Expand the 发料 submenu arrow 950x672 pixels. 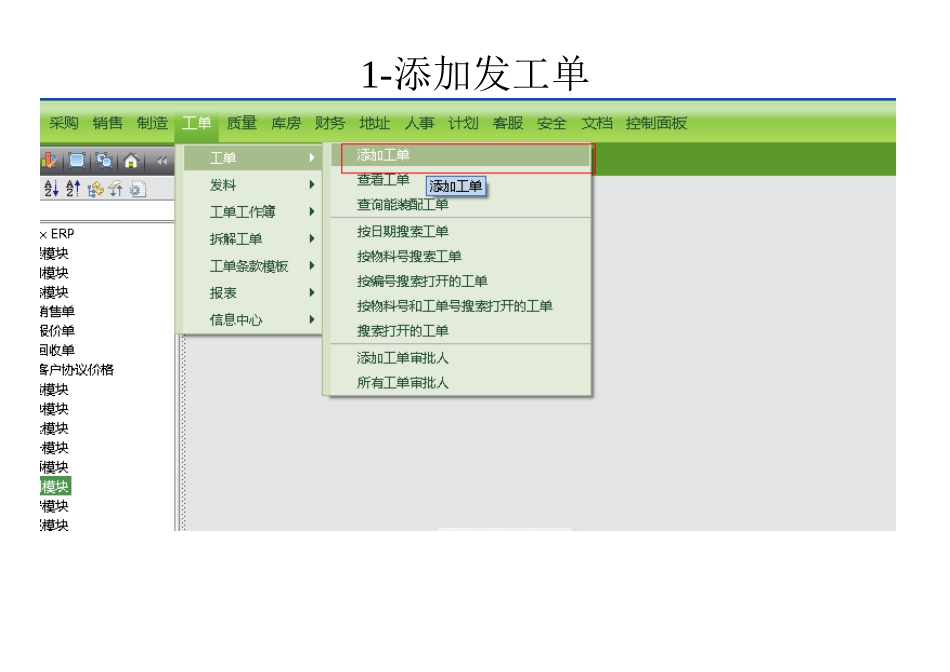coord(311,184)
